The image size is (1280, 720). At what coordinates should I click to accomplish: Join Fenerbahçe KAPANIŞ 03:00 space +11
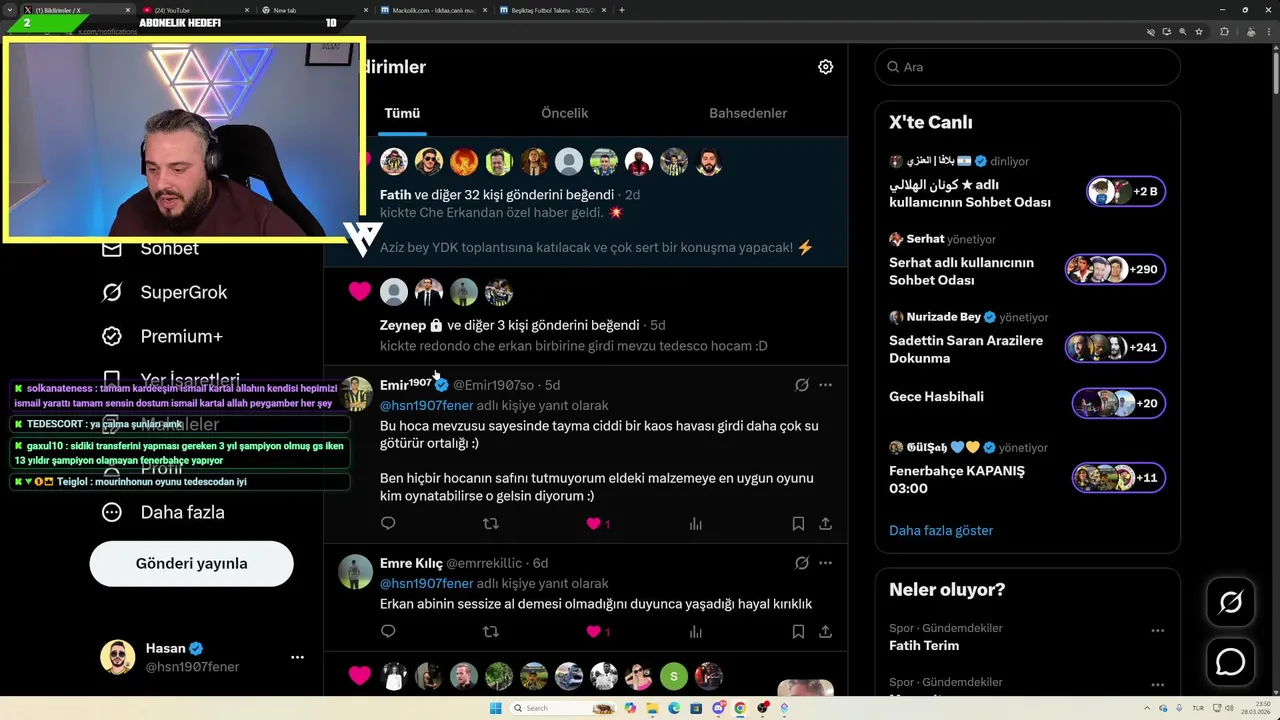pyautogui.click(x=1118, y=478)
